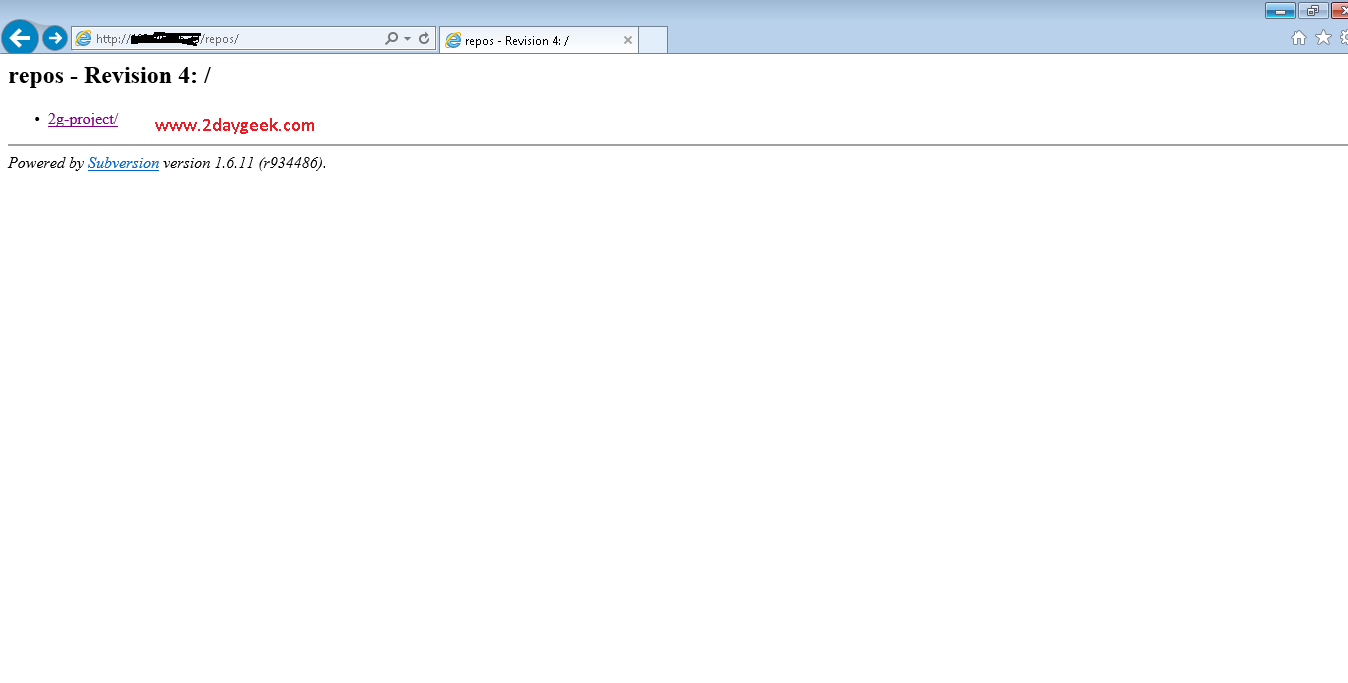Image resolution: width=1348 pixels, height=683 pixels.
Task: Go back with the blue back arrow
Action: (x=20, y=38)
